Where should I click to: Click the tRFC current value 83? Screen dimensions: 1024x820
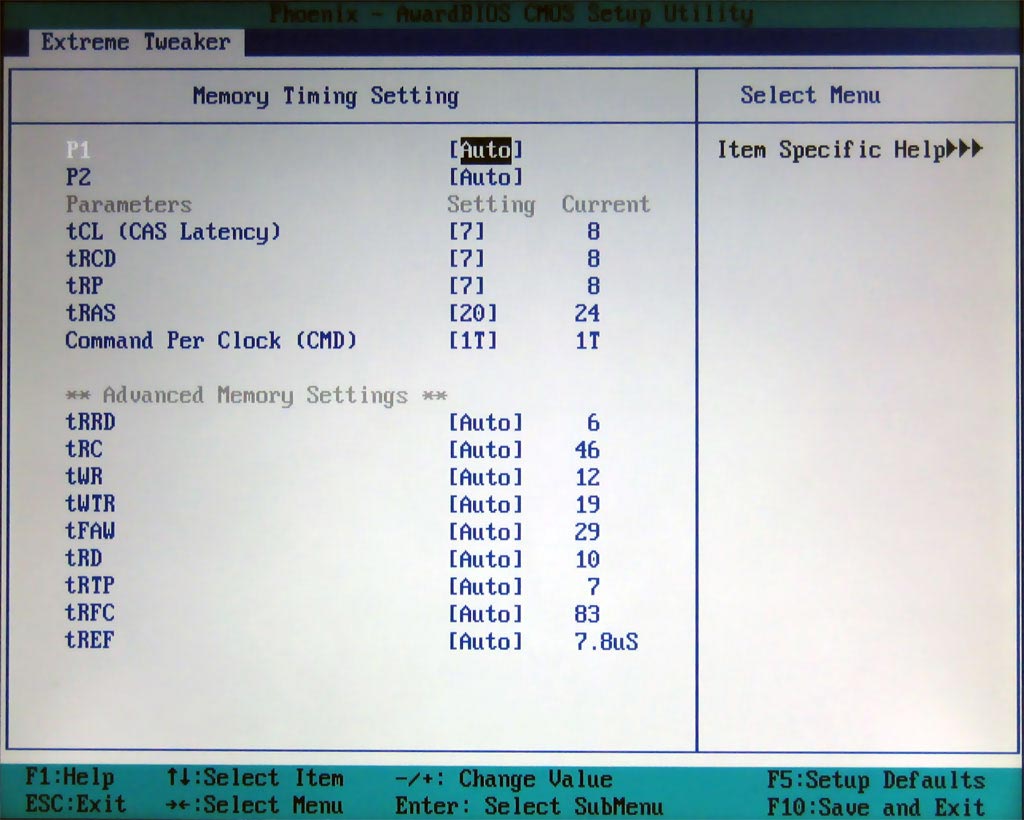coord(587,614)
